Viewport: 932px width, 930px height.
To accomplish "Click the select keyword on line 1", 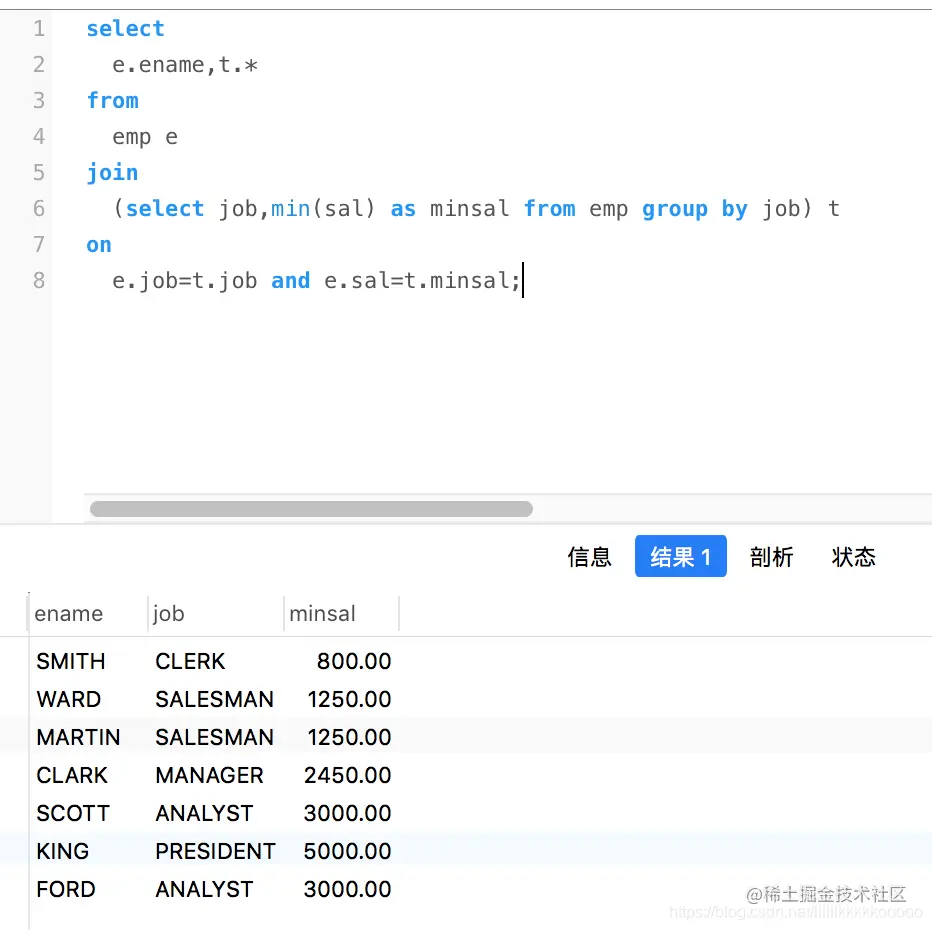I will coord(125,29).
